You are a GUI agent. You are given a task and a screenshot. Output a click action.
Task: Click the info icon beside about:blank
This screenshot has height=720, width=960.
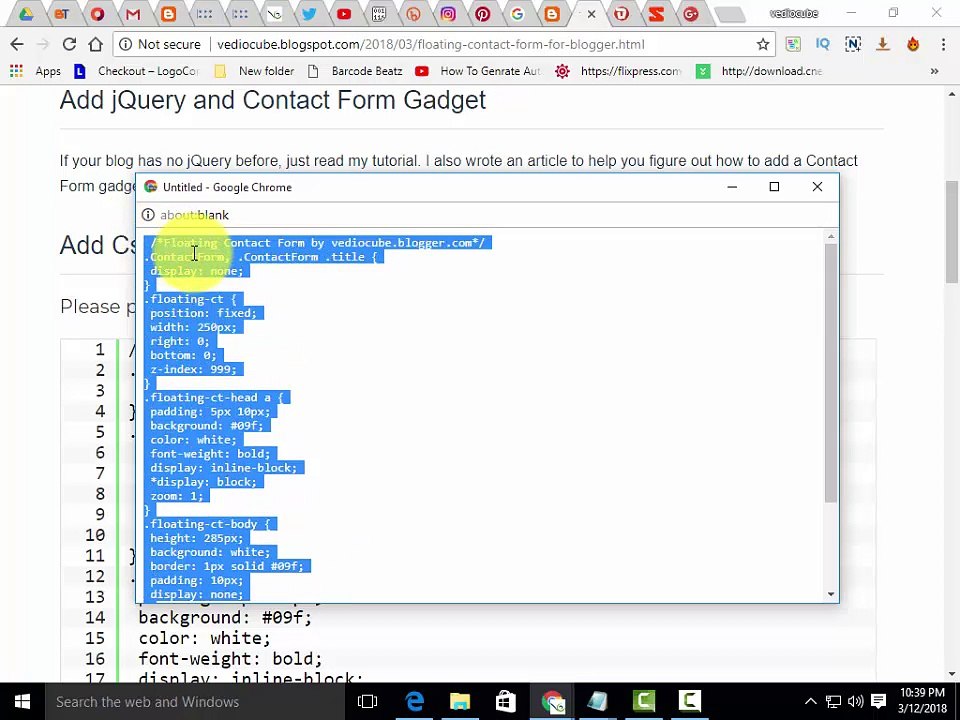148,215
